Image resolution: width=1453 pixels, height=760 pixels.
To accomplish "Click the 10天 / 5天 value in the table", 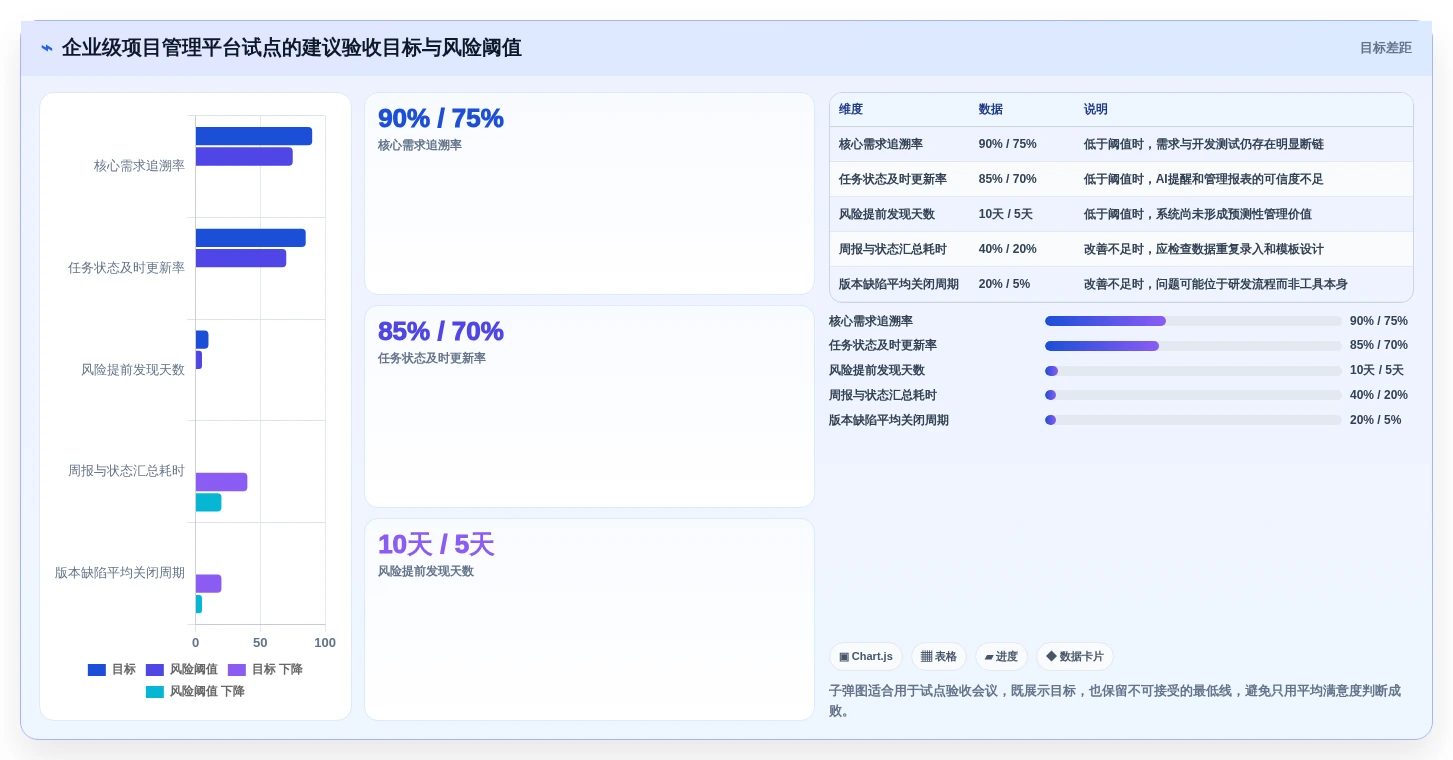I will pyautogui.click(x=1006, y=214).
